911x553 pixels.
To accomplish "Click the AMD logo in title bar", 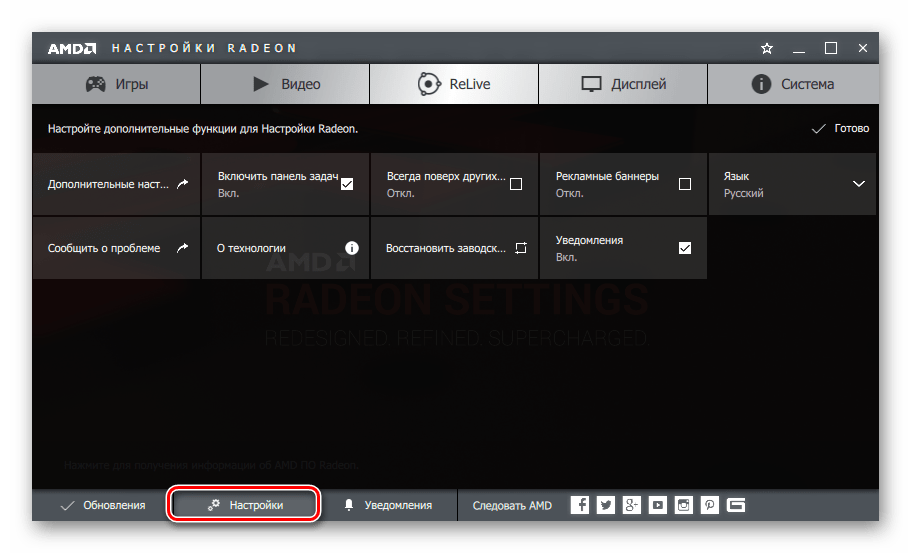I will (72, 48).
